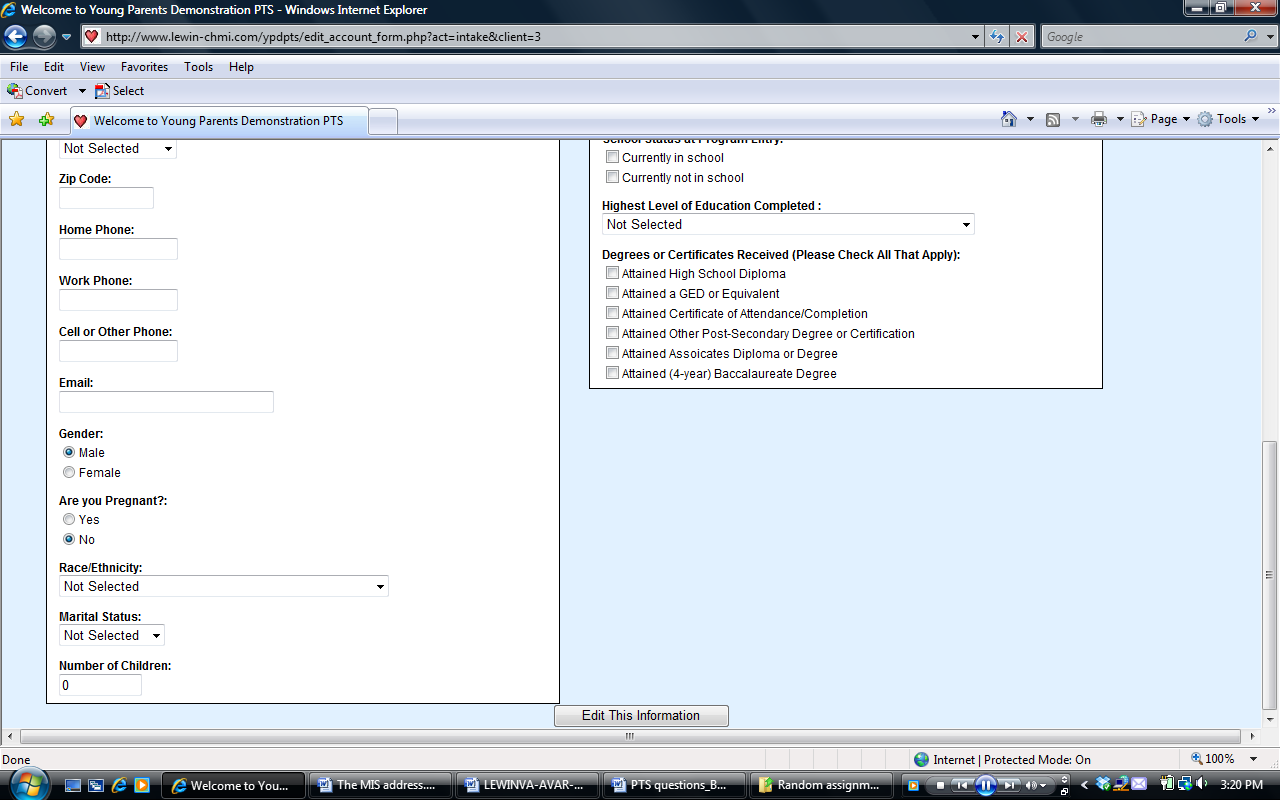Switch to The MIS address taskbar window
Image resolution: width=1280 pixels, height=800 pixels.
click(x=381, y=785)
